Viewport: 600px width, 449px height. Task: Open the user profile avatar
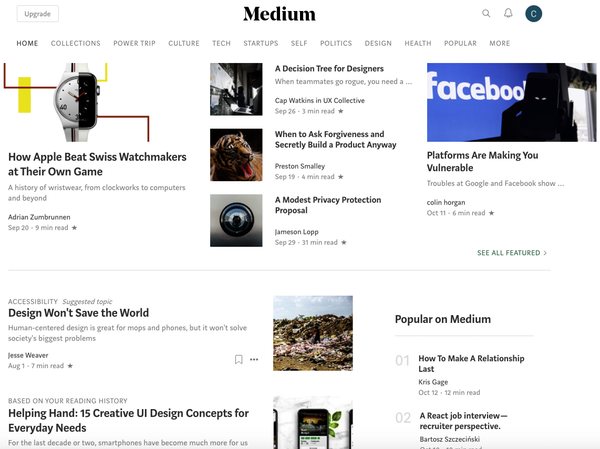click(x=534, y=14)
